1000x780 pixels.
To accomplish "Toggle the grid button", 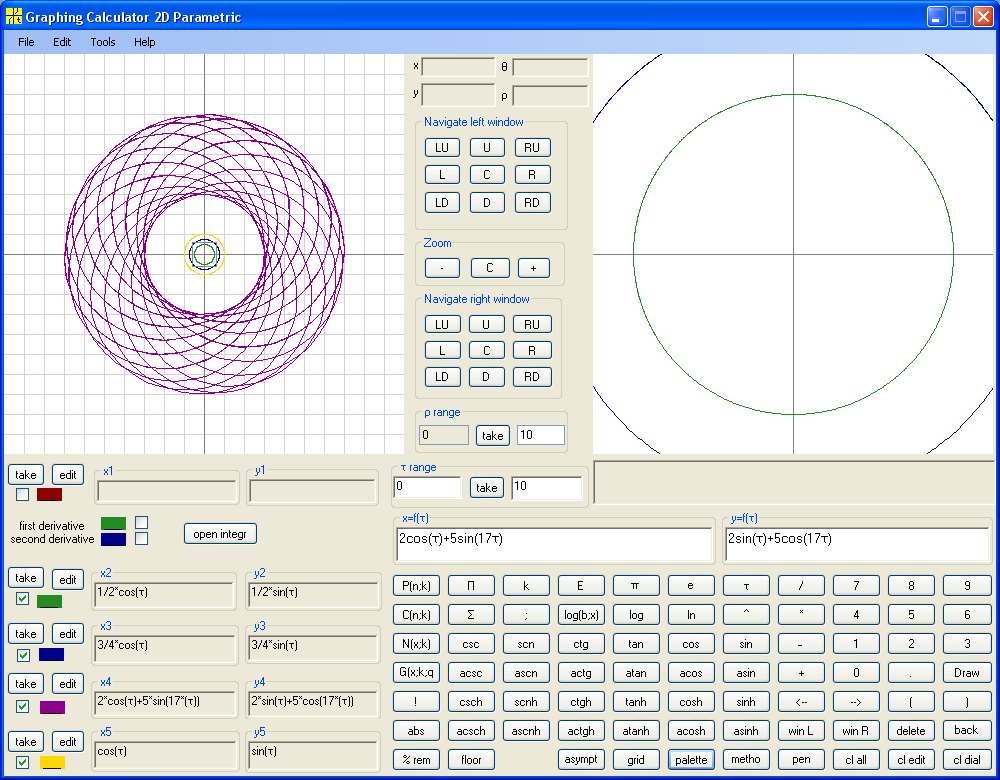I will tap(636, 760).
